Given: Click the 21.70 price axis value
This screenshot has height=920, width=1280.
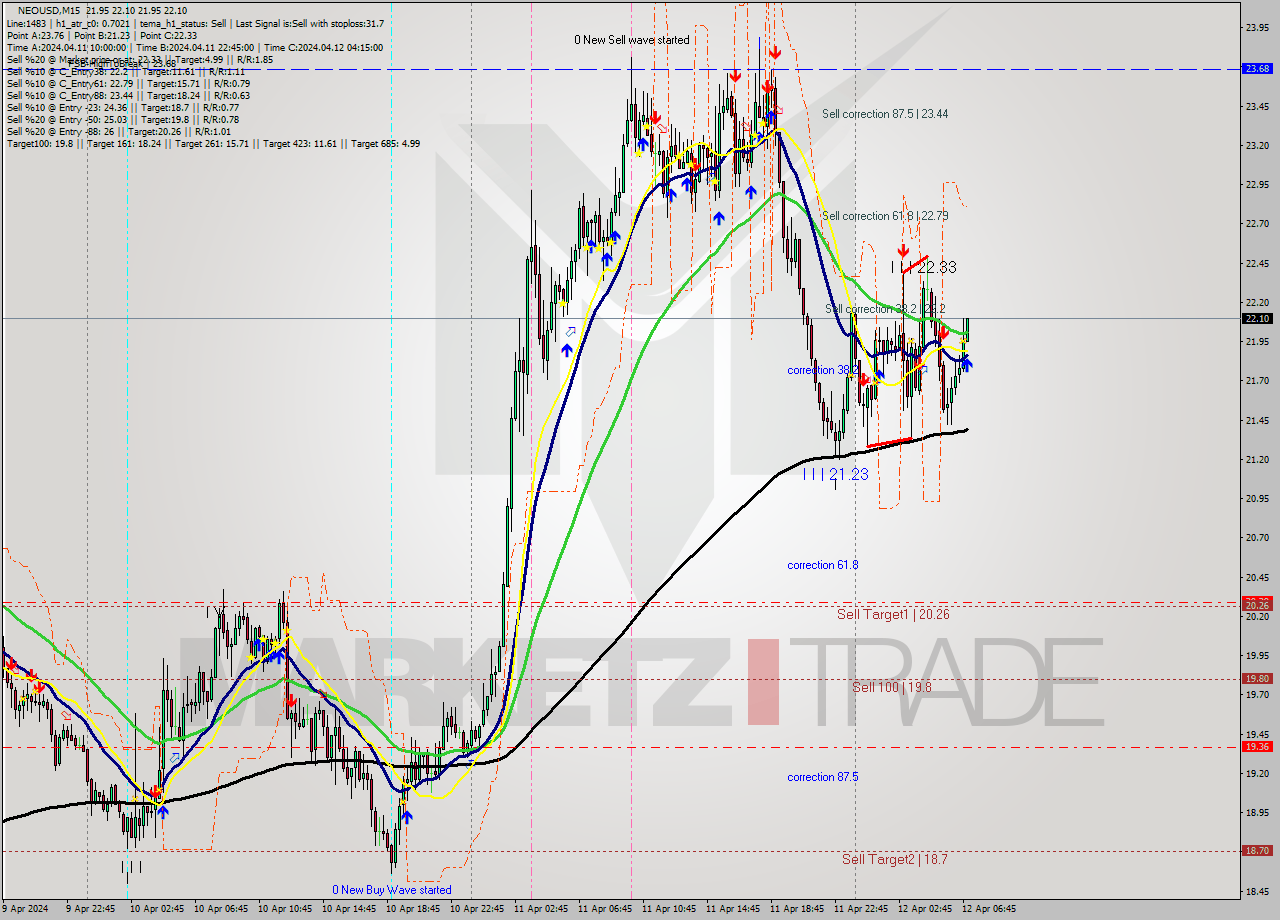Looking at the screenshot, I should click(1257, 381).
